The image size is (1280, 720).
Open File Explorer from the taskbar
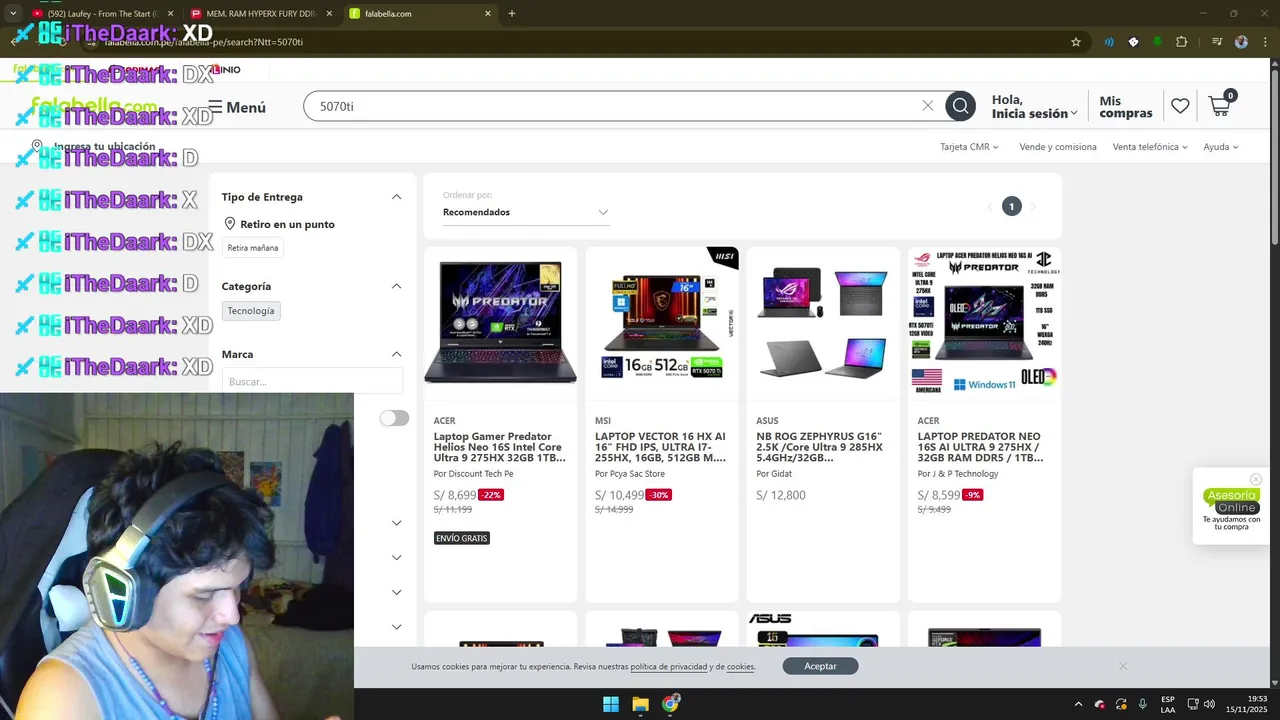pyautogui.click(x=640, y=704)
